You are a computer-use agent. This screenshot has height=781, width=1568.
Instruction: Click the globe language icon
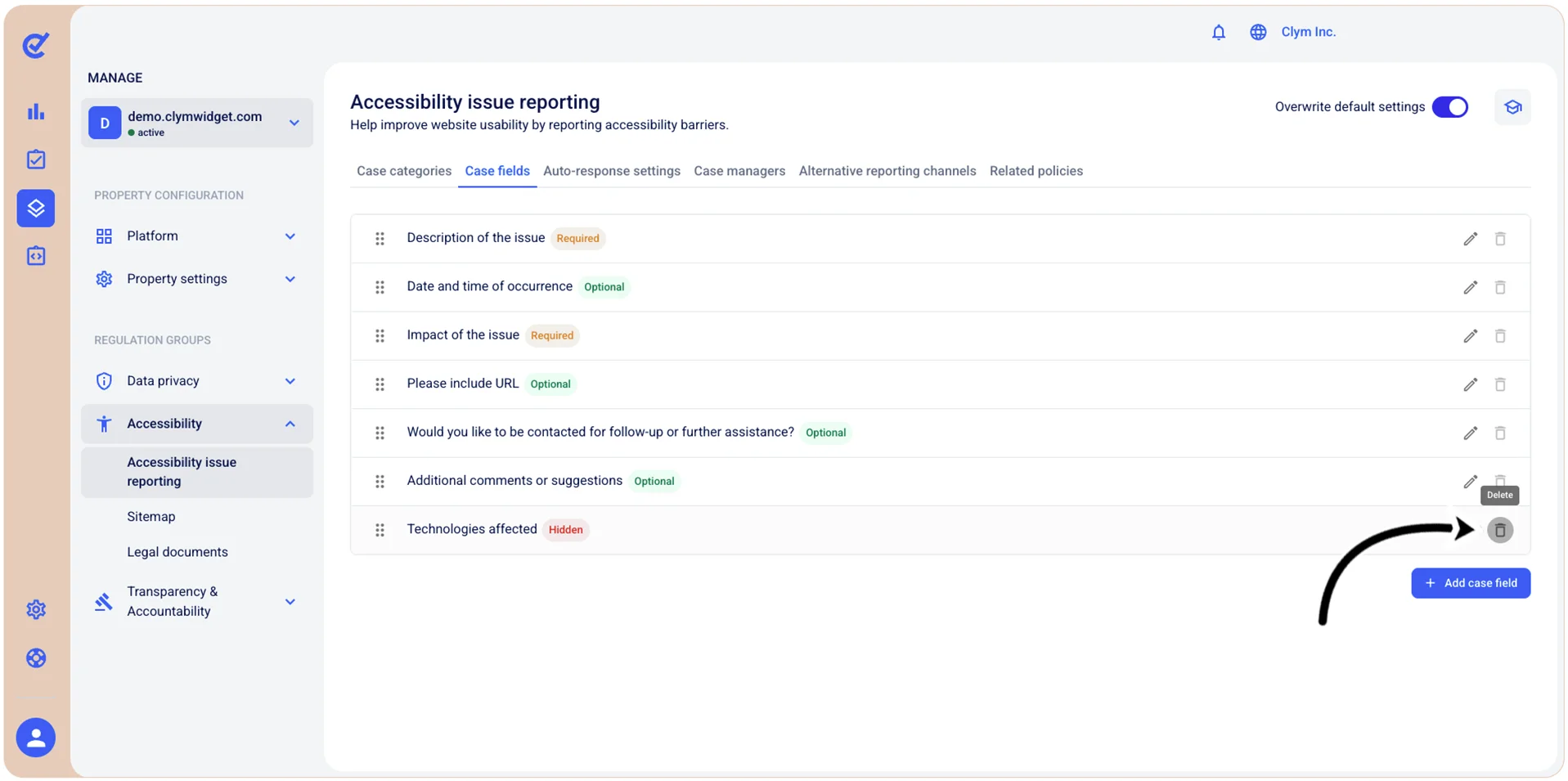1258,32
